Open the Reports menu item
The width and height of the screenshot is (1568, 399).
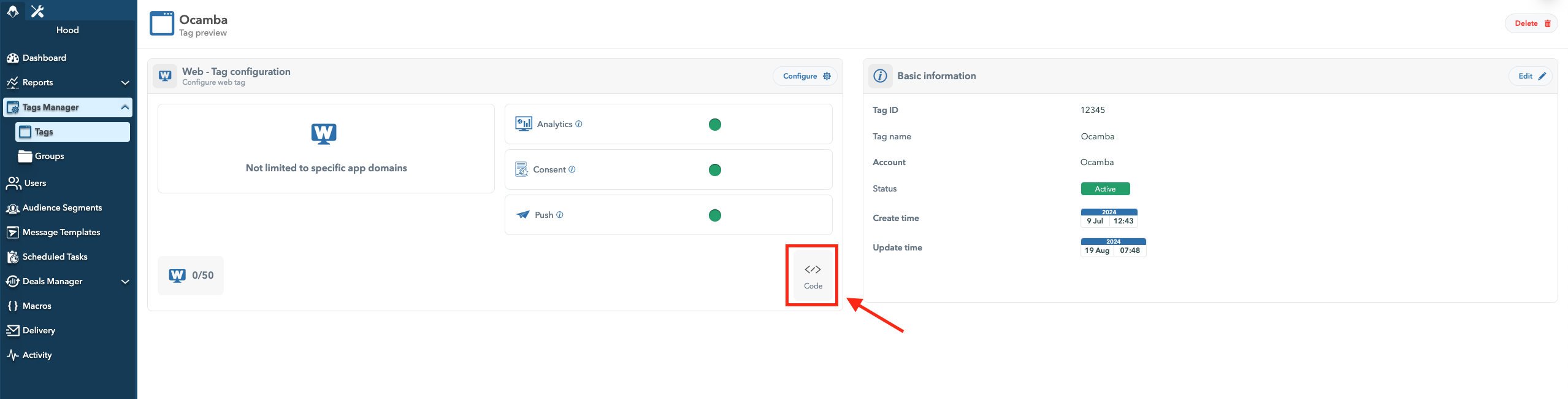point(37,82)
